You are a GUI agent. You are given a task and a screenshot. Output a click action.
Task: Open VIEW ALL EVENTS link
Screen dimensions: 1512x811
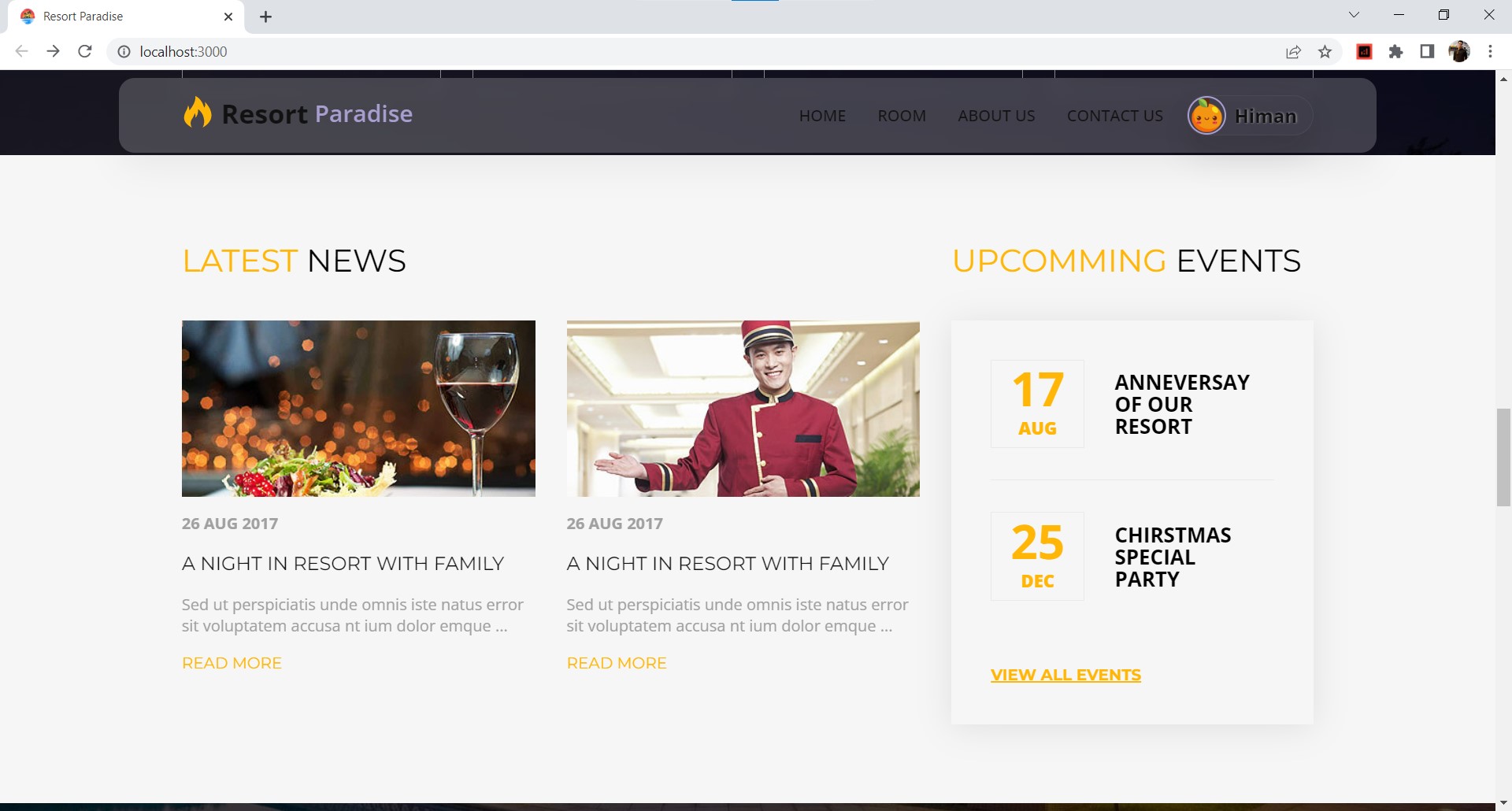[1065, 675]
